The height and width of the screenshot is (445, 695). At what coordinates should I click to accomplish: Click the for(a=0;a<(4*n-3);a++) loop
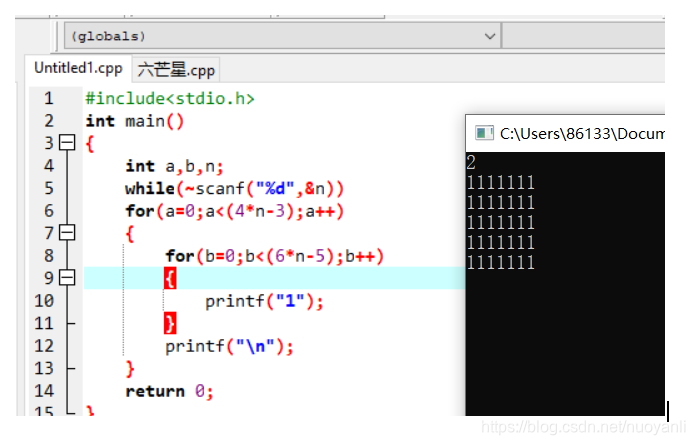click(234, 211)
